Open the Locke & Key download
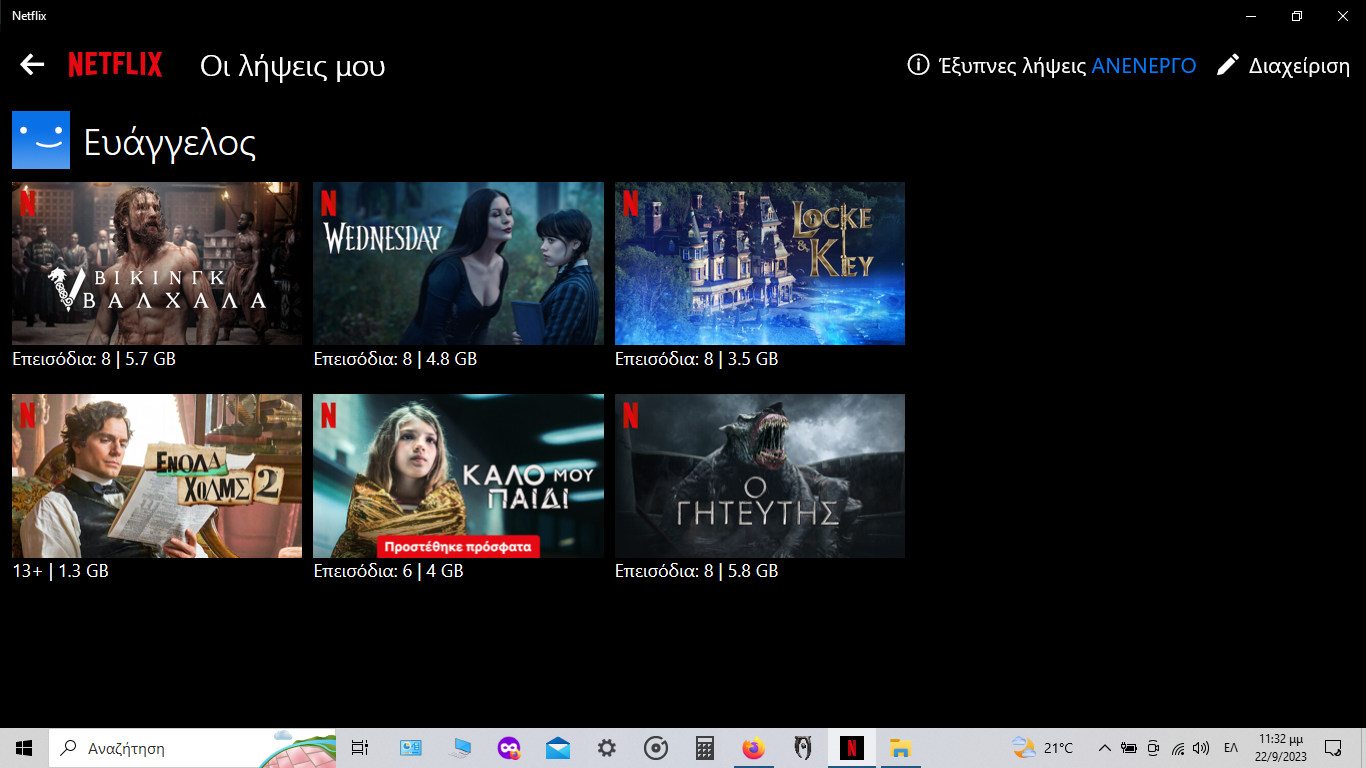The image size is (1366, 768). point(760,263)
